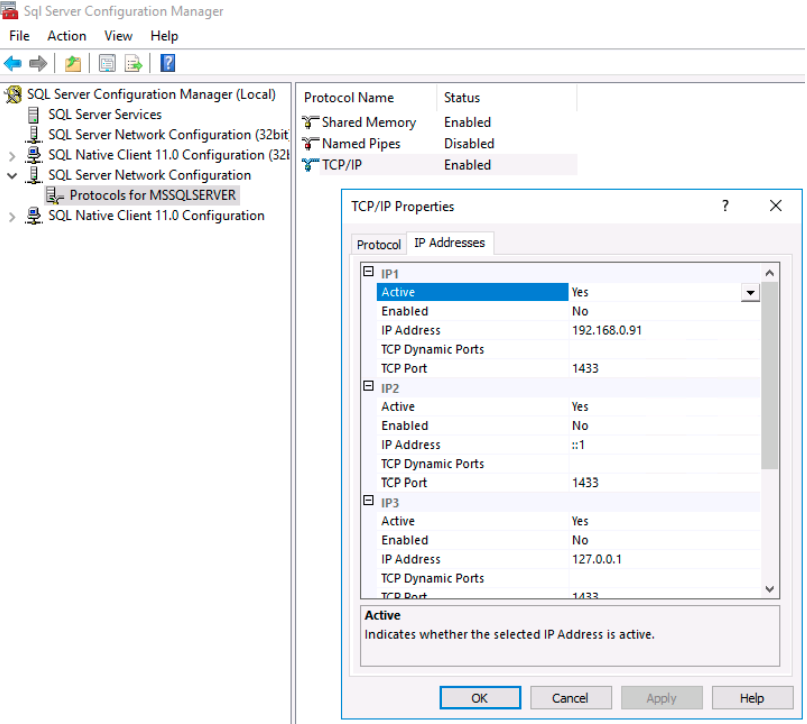
Task: Select SQL Server Network Configuration (32bit) label
Action: tap(168, 135)
